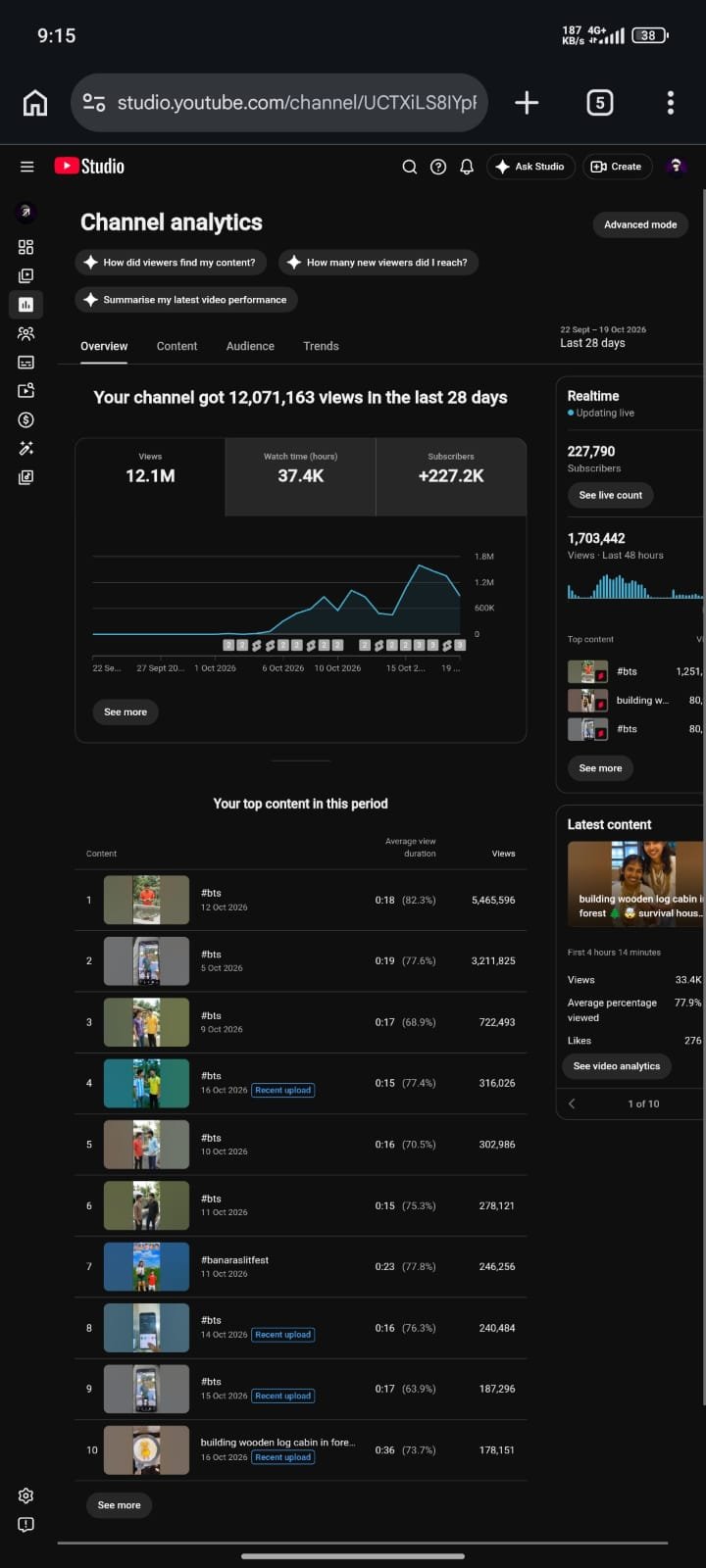Click 'building w...' in Realtime top content
The image size is (706, 1568).
(x=642, y=700)
